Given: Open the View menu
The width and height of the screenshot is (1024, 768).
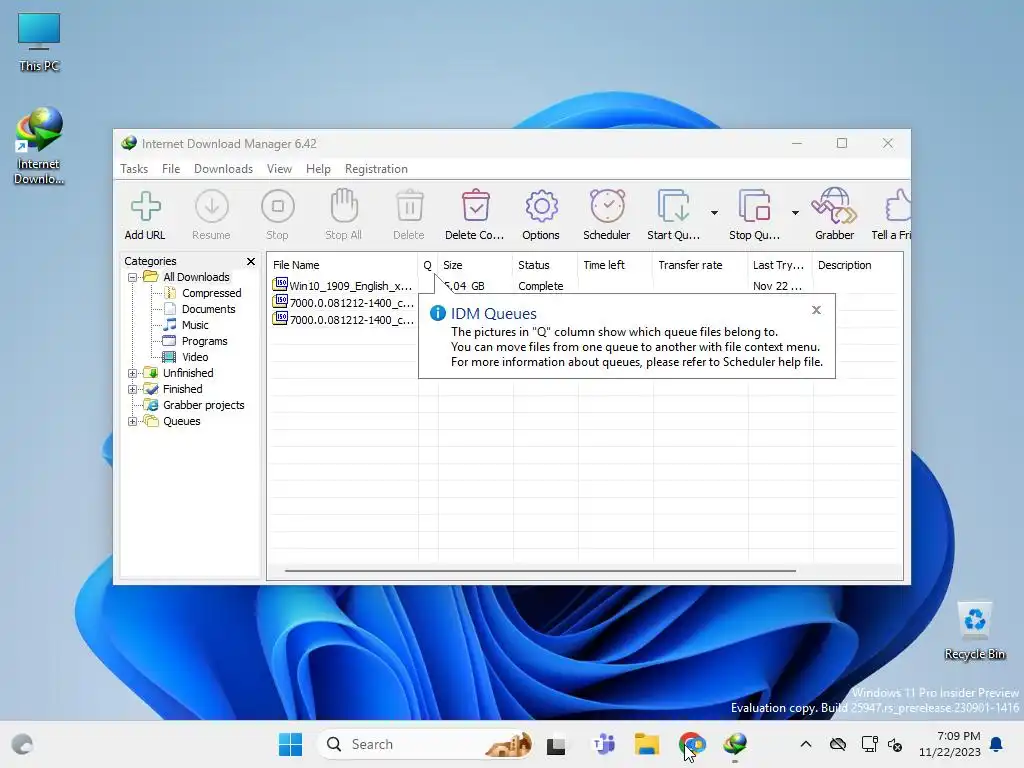Looking at the screenshot, I should tap(280, 168).
